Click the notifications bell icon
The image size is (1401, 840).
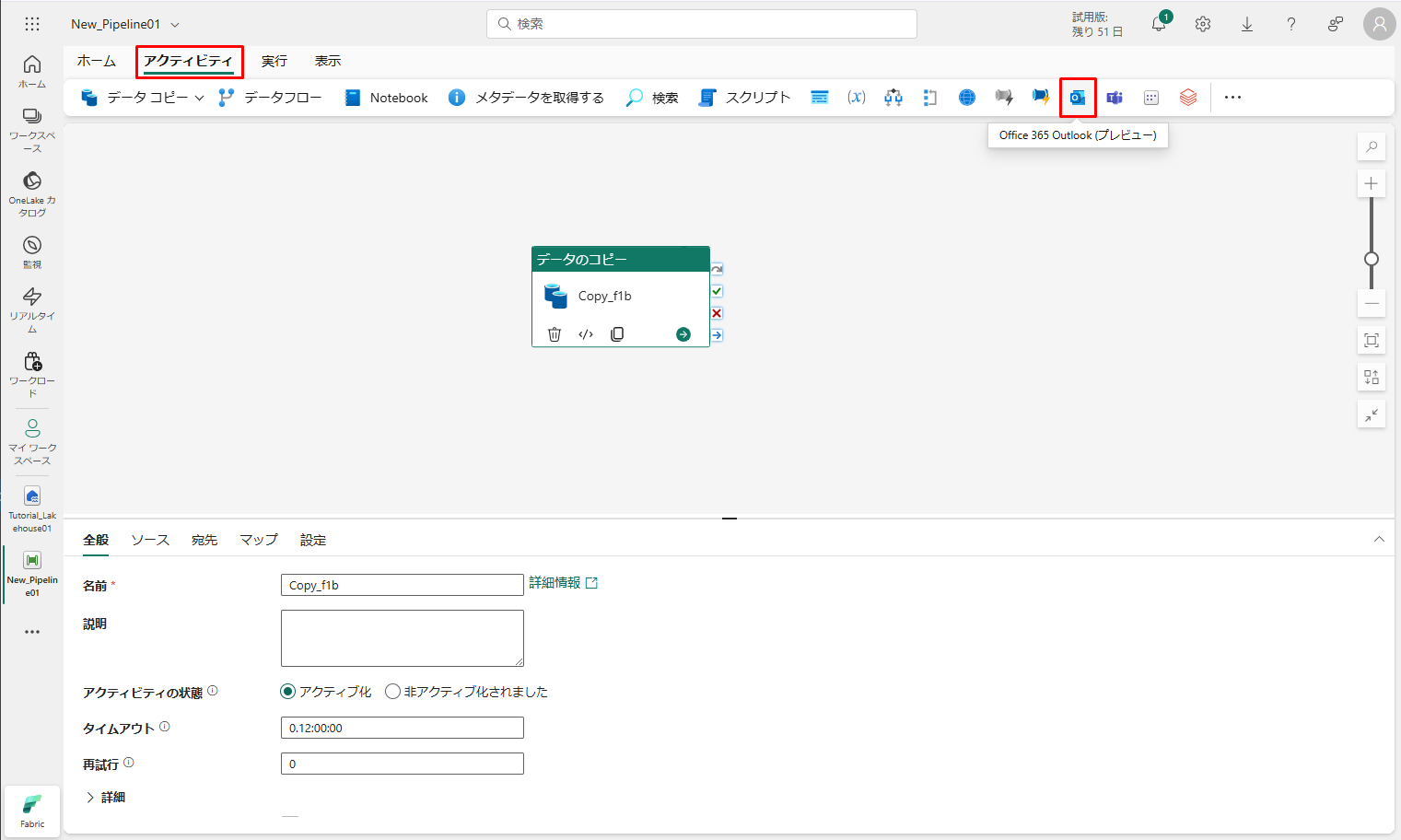1159,25
